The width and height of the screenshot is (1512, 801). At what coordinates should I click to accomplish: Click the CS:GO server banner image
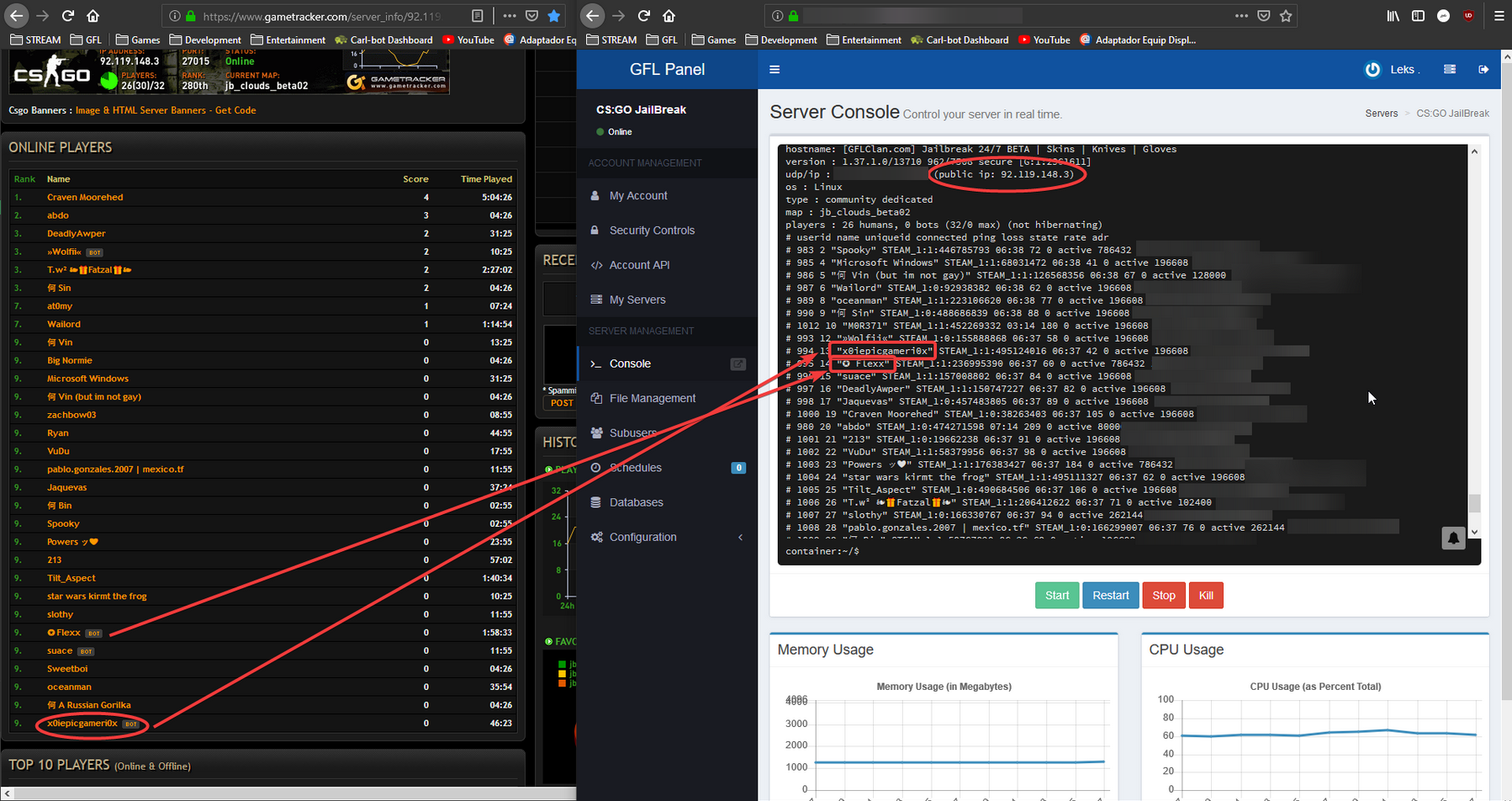(229, 70)
